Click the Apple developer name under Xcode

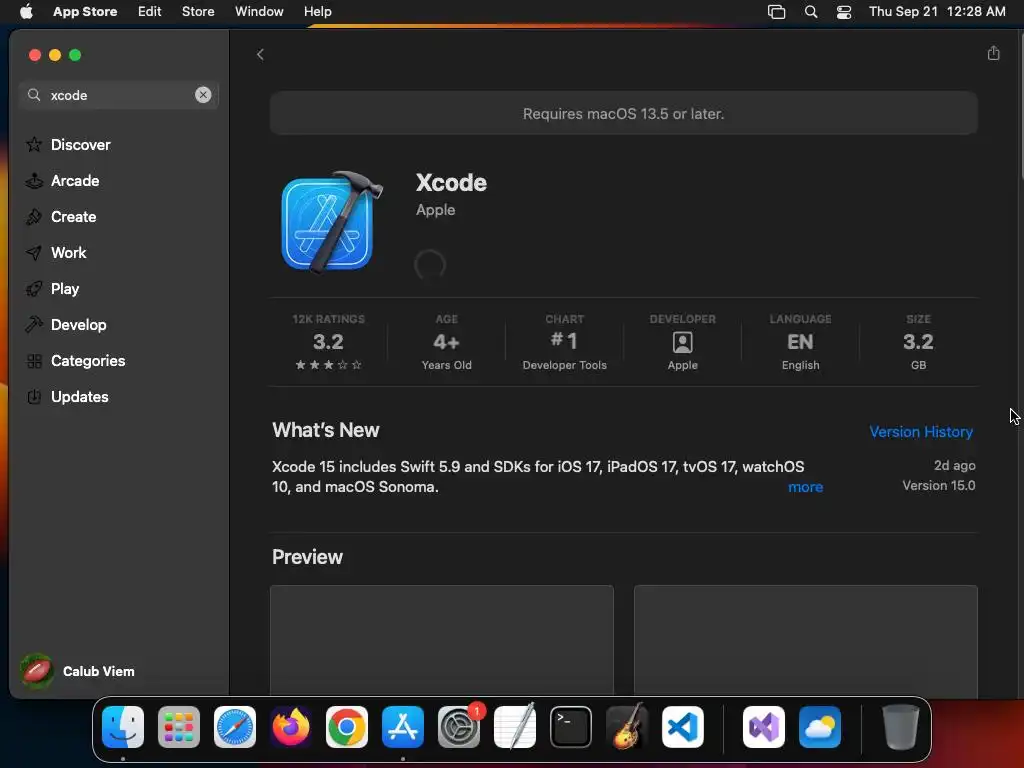(436, 210)
